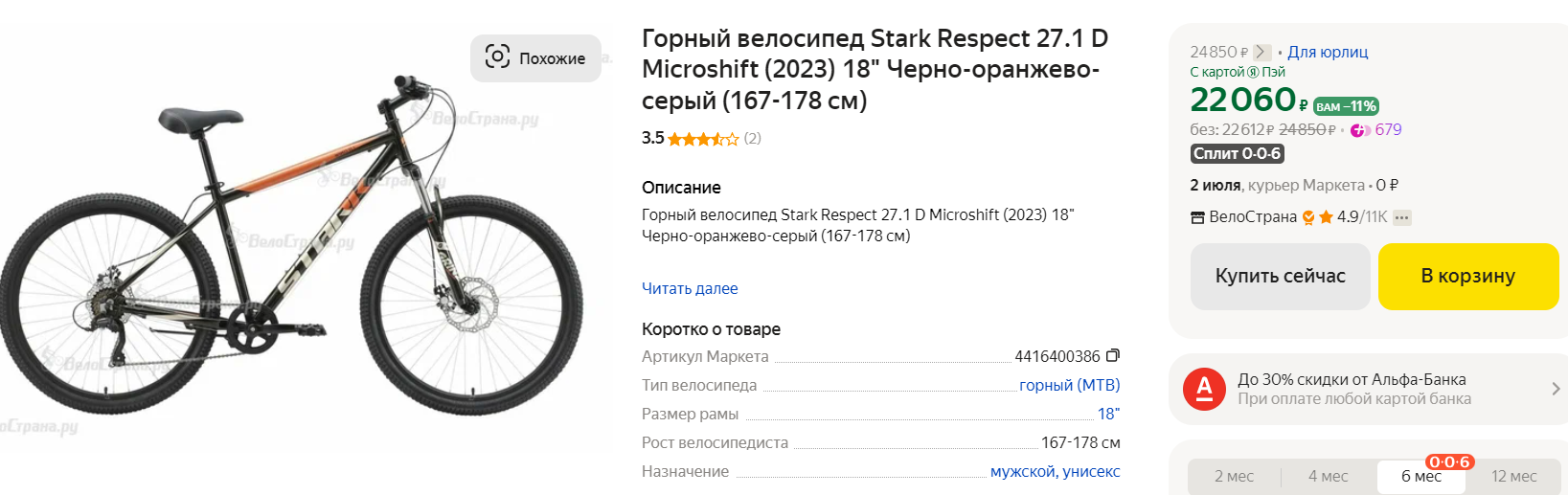Select the 4 мес split option

pyautogui.click(x=1328, y=476)
